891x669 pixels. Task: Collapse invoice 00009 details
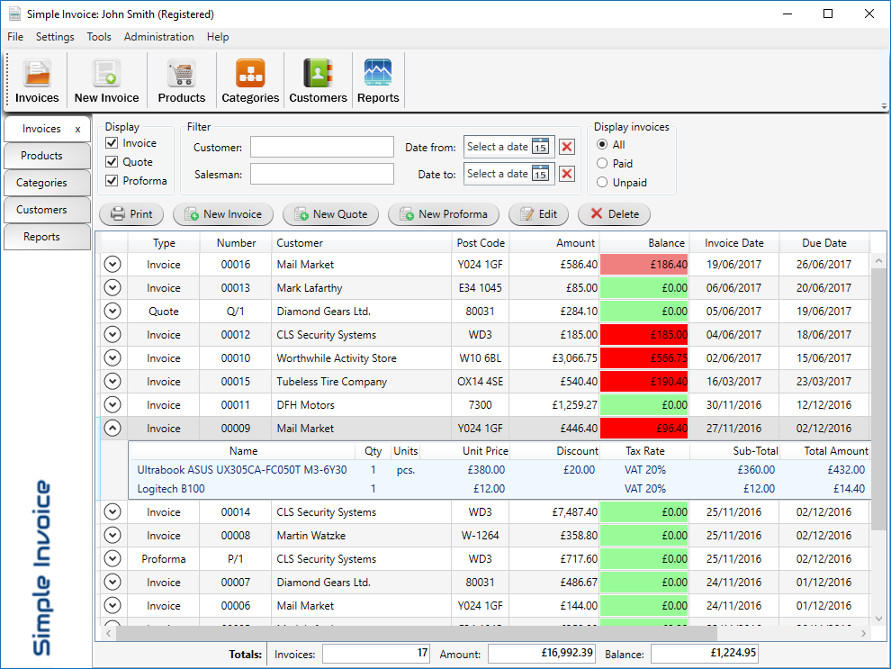[113, 428]
